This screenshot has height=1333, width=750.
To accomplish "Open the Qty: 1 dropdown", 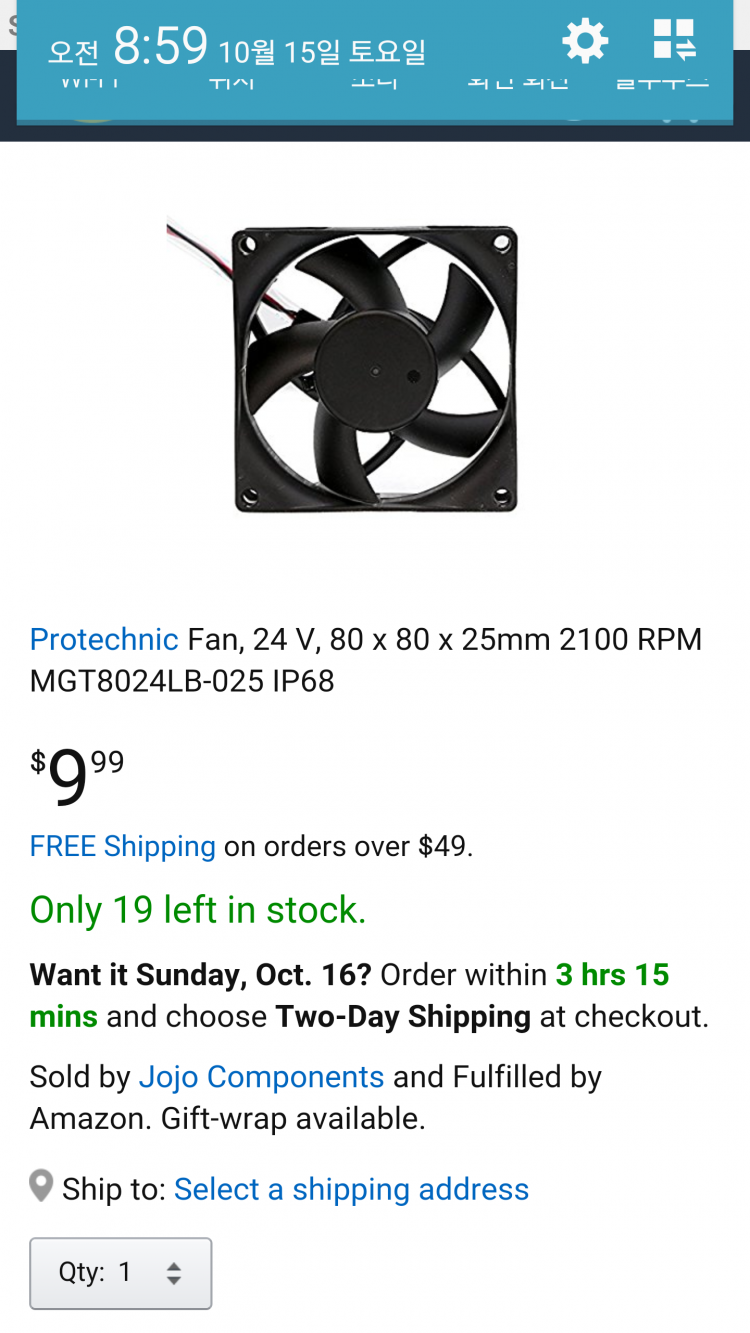I will 120,1273.
